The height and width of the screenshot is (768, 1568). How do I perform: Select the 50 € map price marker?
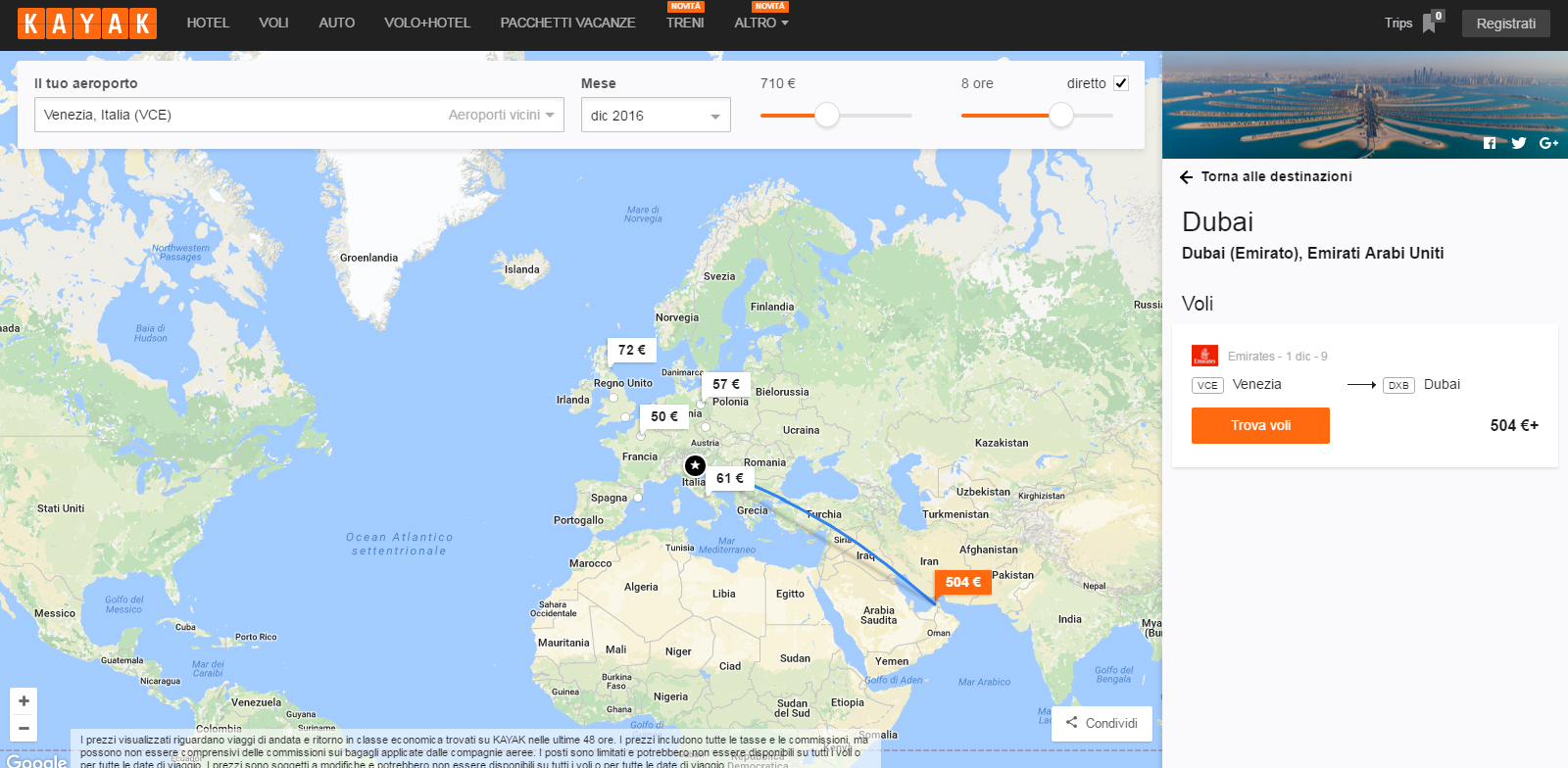[664, 416]
